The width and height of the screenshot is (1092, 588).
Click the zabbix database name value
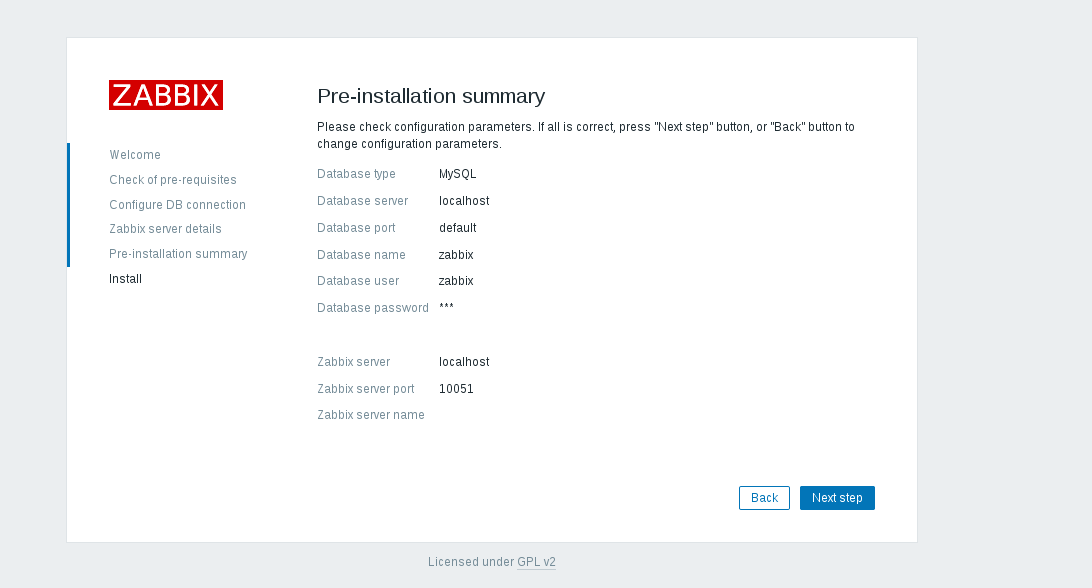coord(455,254)
